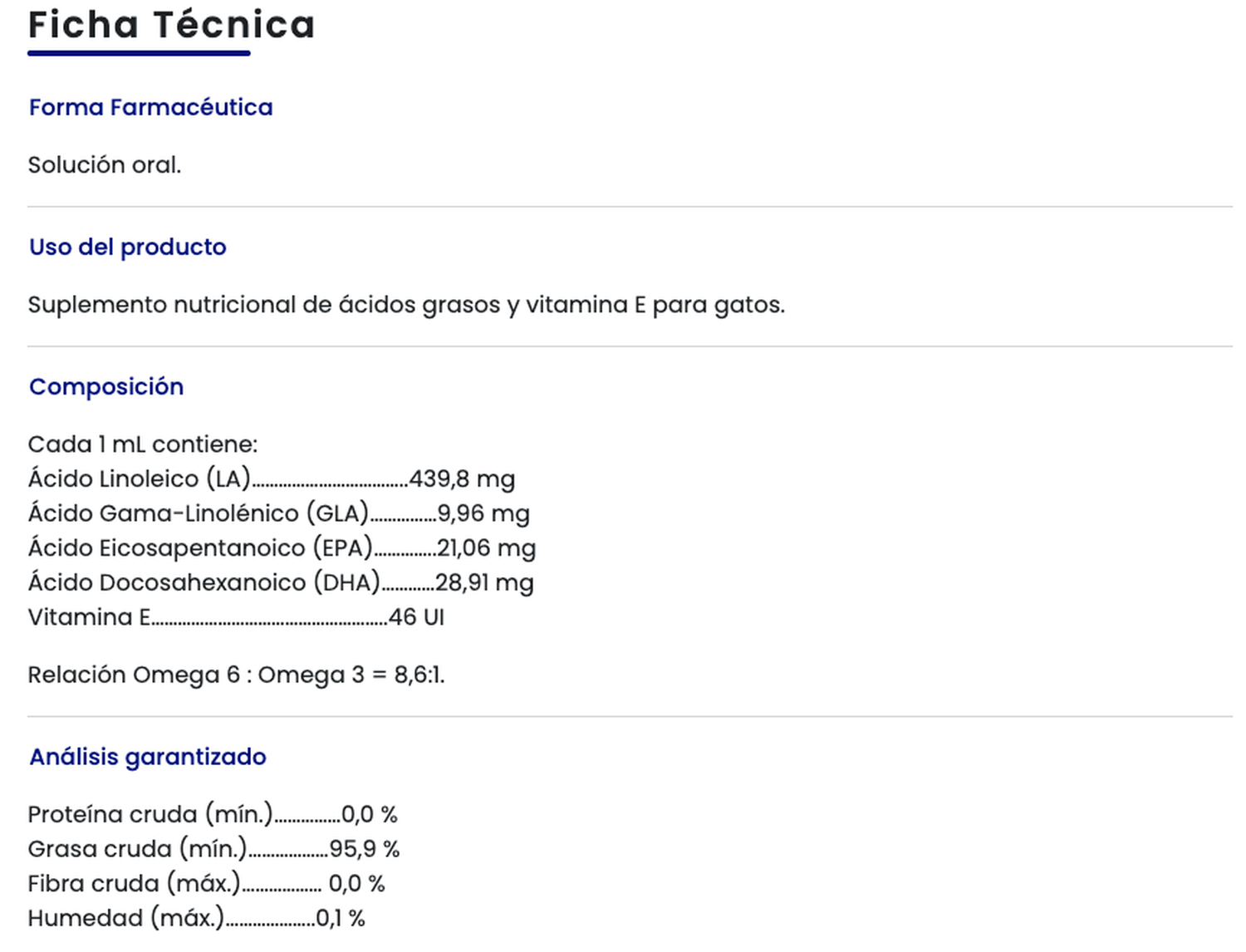
Task: Click the "Ácido Eicosapentanoico (EPA)" ingredient name
Action: 200,548
